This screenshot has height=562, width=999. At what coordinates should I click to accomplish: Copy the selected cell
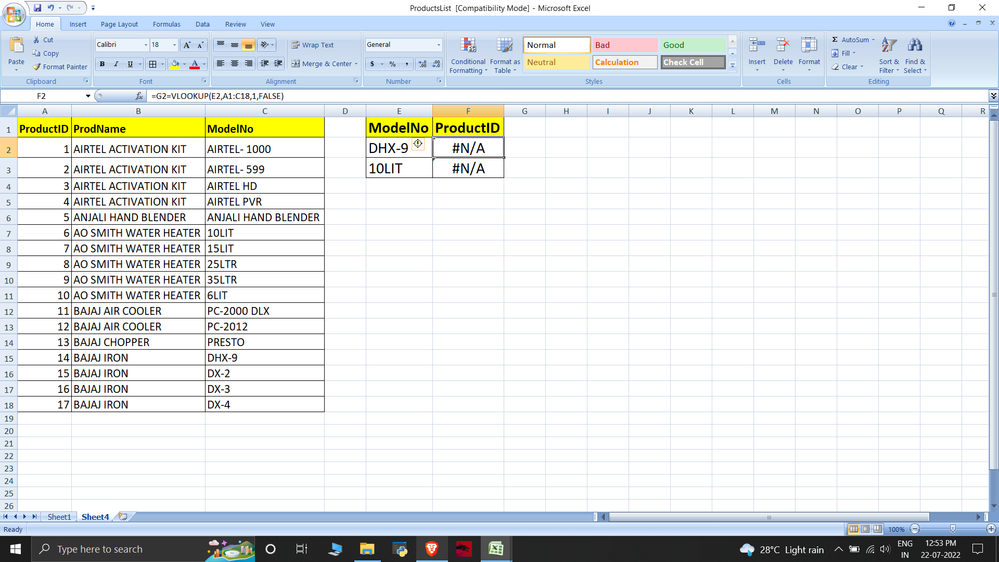pyautogui.click(x=46, y=54)
